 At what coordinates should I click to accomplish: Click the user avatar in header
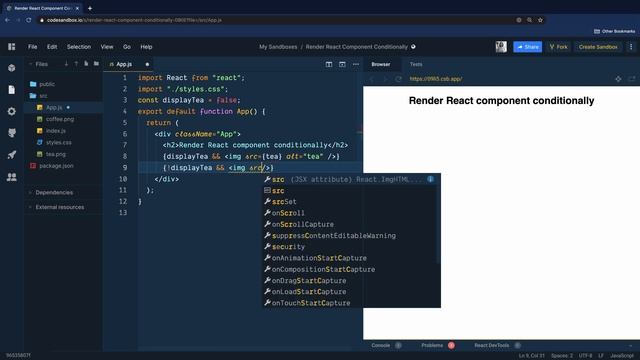point(501,47)
